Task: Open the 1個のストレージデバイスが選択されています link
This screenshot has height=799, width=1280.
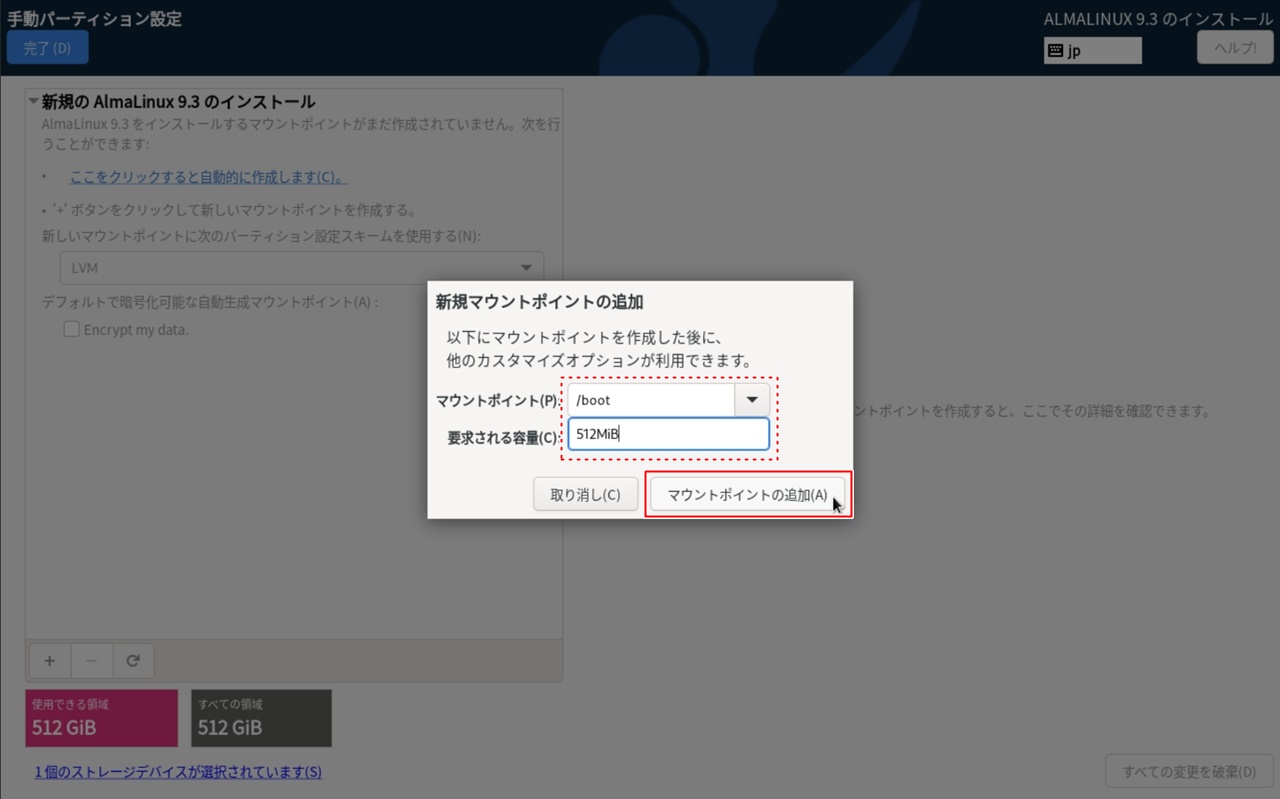Action: tap(178, 772)
